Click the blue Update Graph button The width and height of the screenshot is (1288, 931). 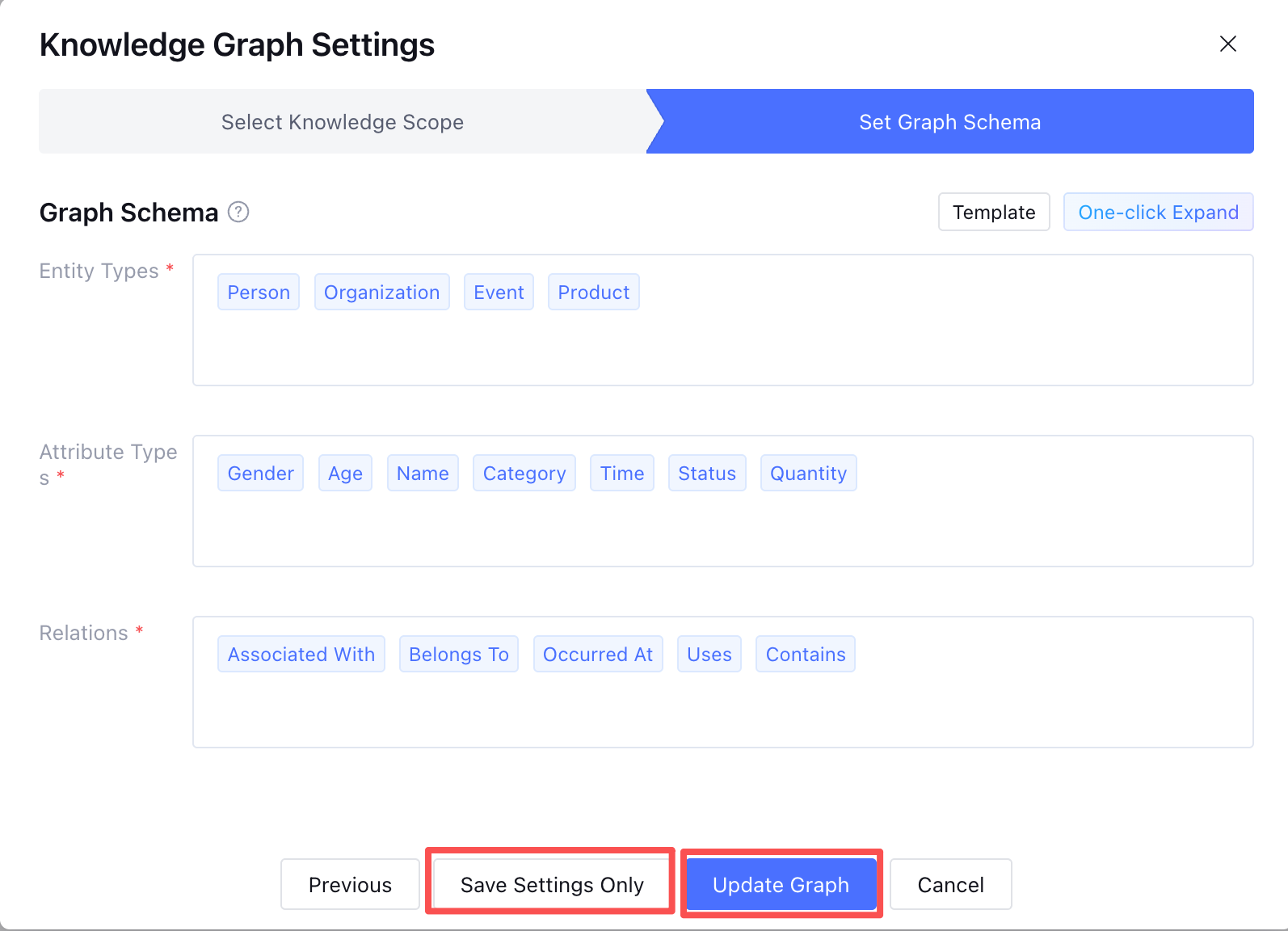point(781,885)
